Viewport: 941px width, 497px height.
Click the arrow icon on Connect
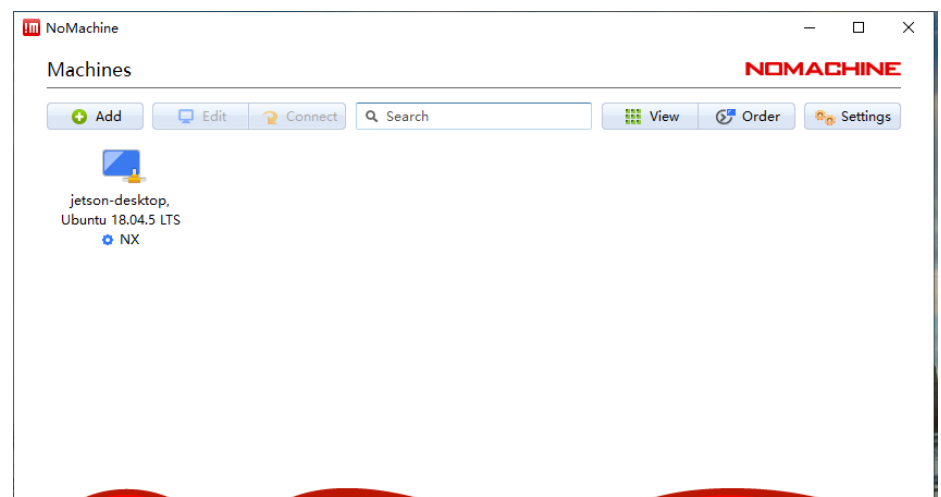pos(270,118)
